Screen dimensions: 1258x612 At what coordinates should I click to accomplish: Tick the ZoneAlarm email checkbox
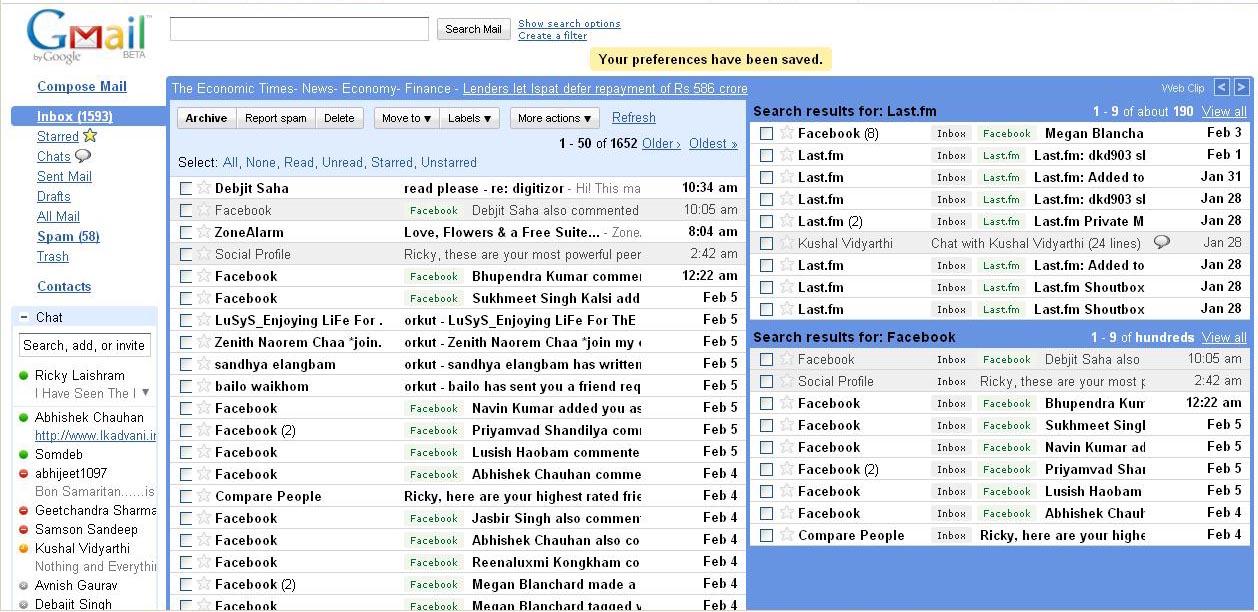coord(186,232)
